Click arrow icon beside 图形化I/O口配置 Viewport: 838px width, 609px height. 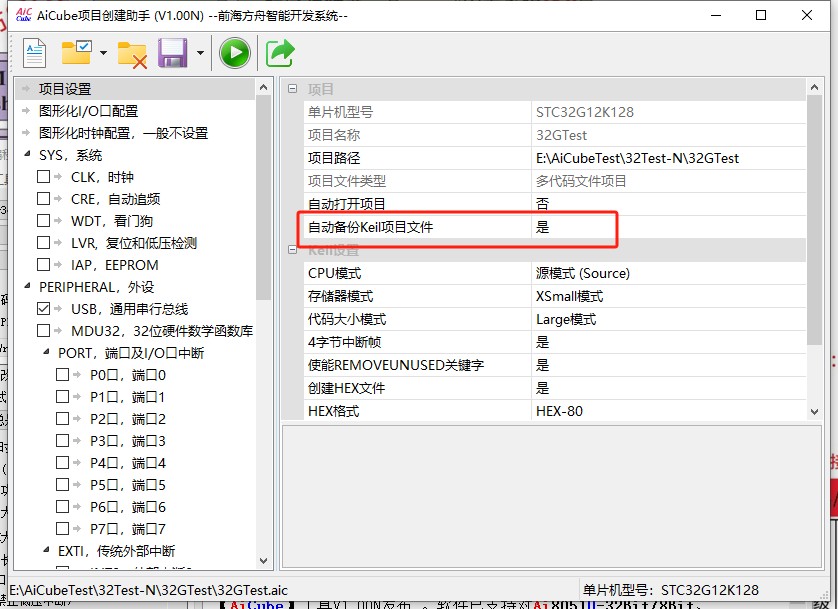[26, 111]
